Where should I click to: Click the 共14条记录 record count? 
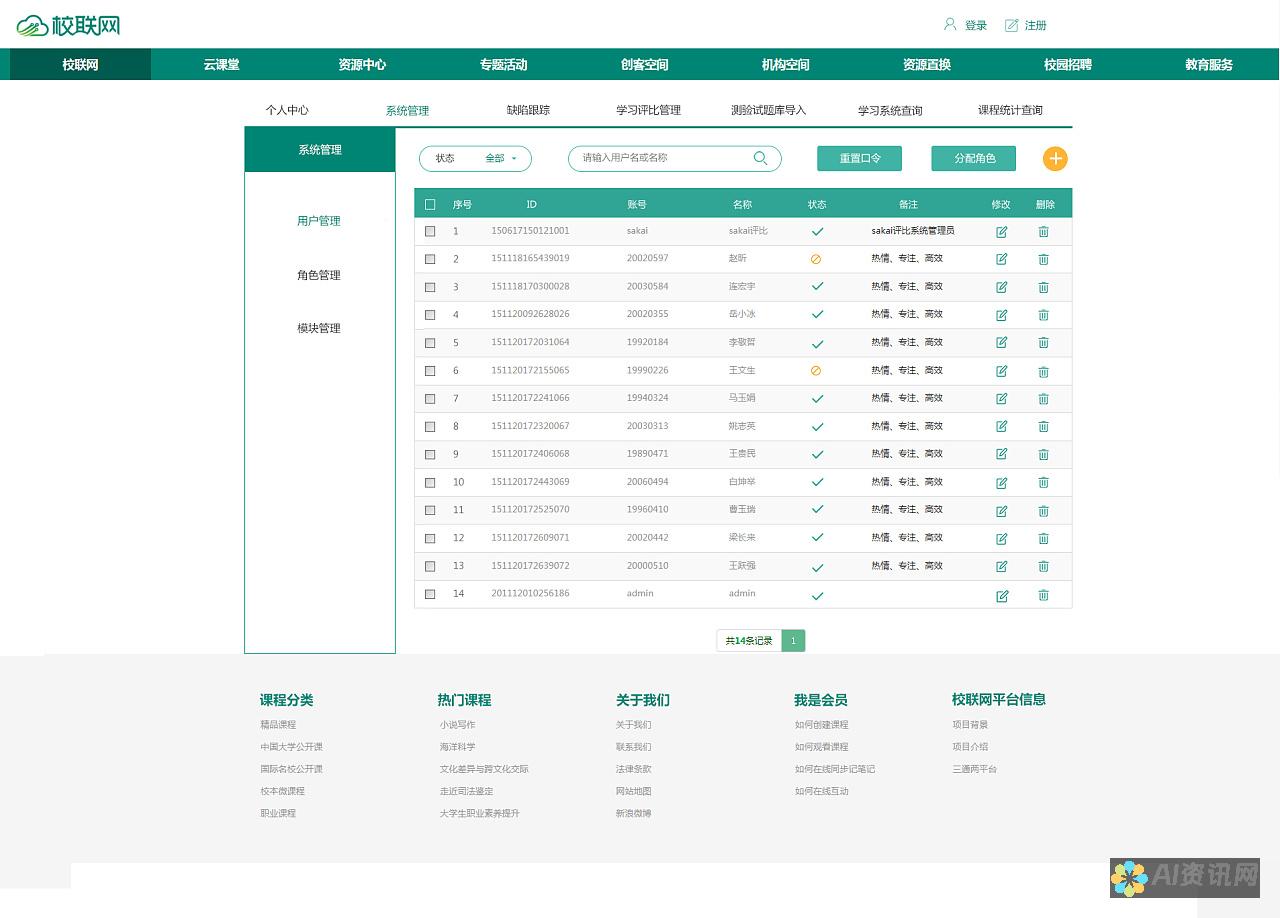point(749,641)
